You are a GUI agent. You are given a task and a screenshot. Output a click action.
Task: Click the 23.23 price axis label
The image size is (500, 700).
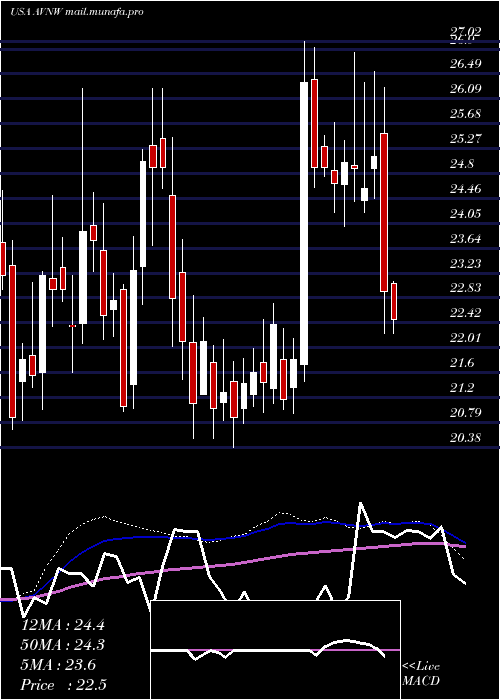(465, 264)
